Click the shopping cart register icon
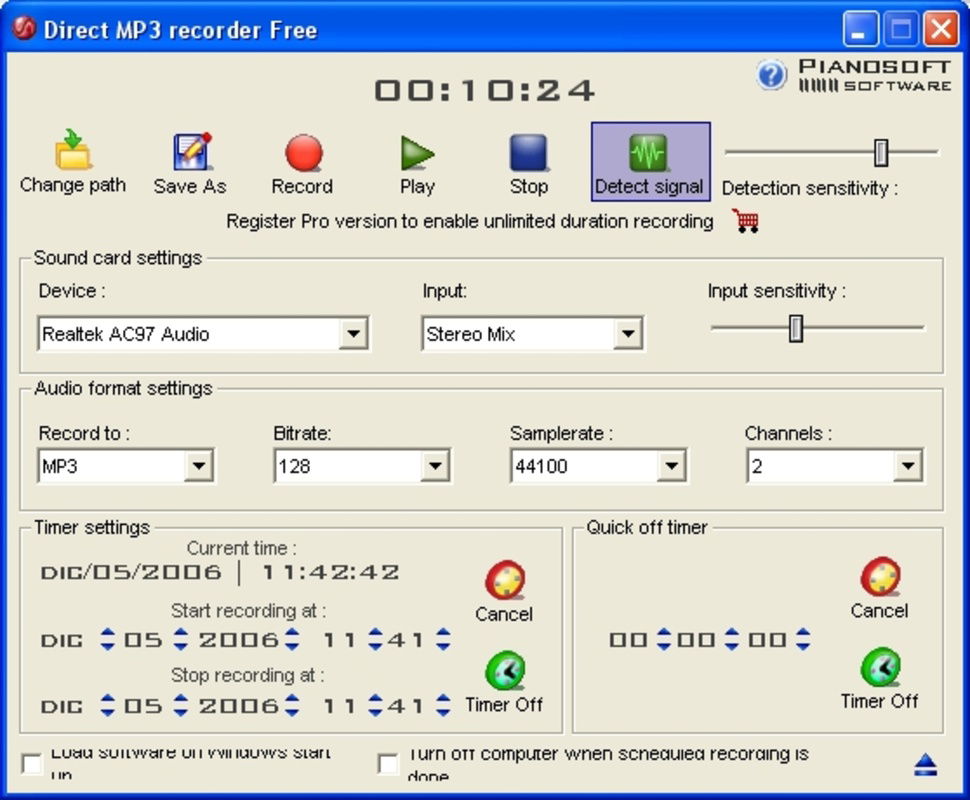970x800 pixels. tap(746, 221)
